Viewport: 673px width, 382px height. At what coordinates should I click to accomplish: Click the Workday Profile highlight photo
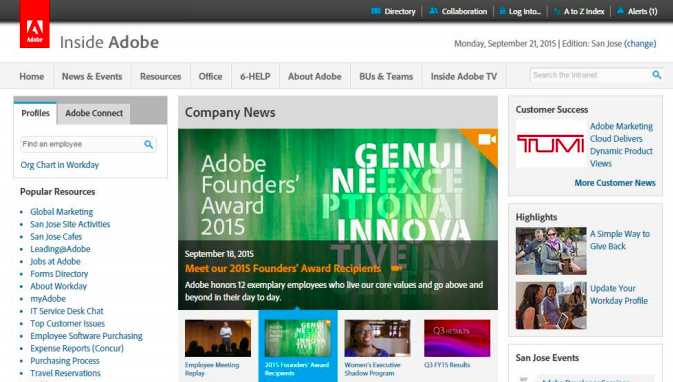coord(551,306)
